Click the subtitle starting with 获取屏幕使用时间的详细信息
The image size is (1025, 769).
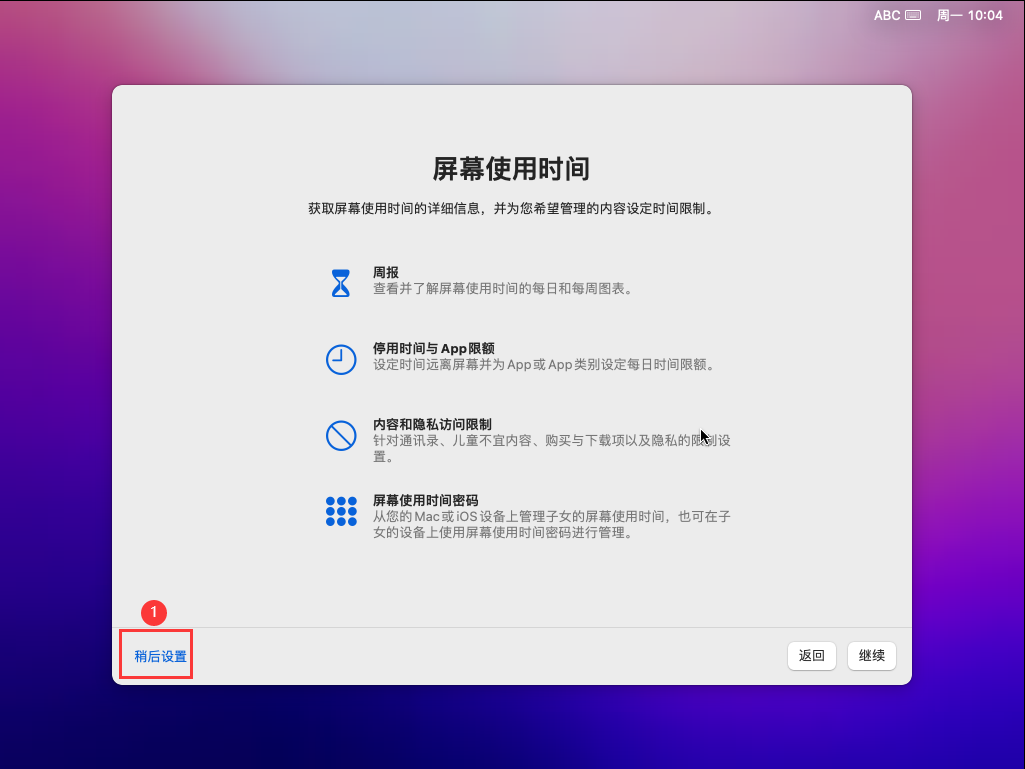tap(511, 209)
